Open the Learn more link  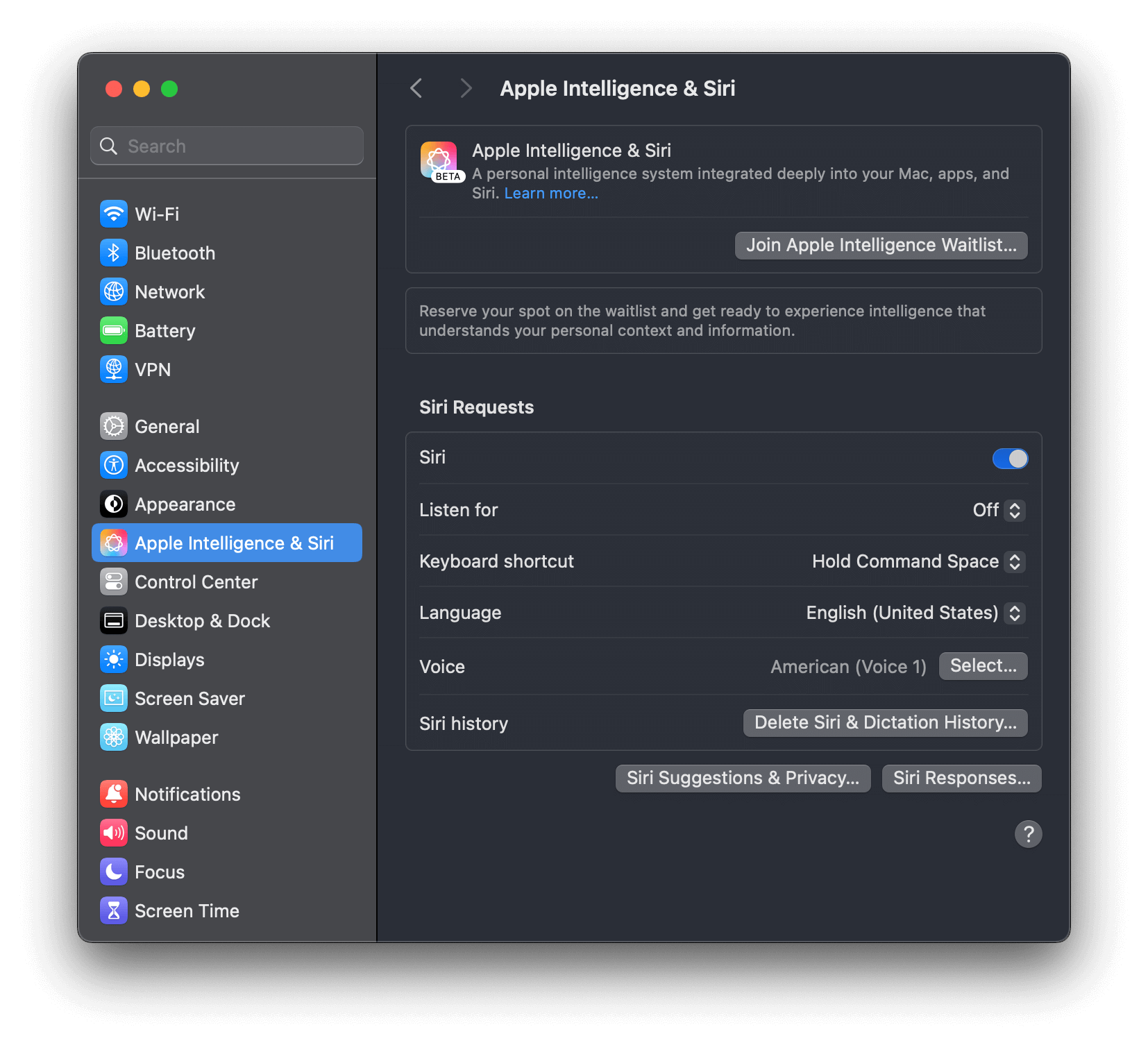tap(550, 193)
